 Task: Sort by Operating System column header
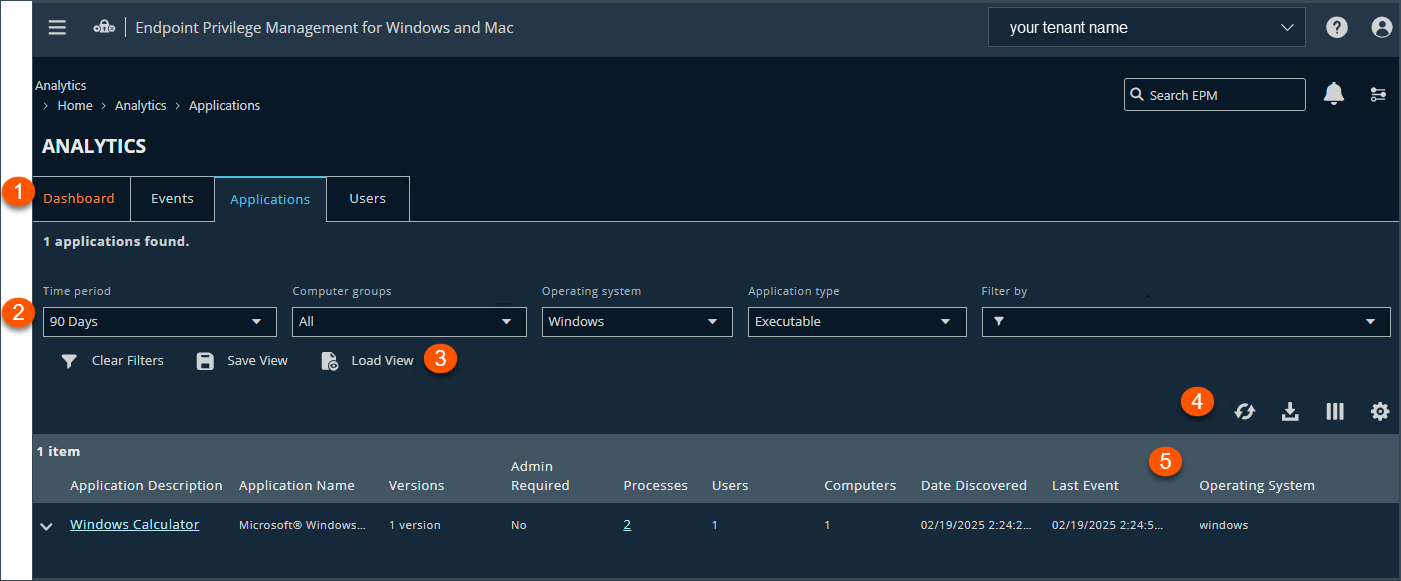click(1257, 486)
